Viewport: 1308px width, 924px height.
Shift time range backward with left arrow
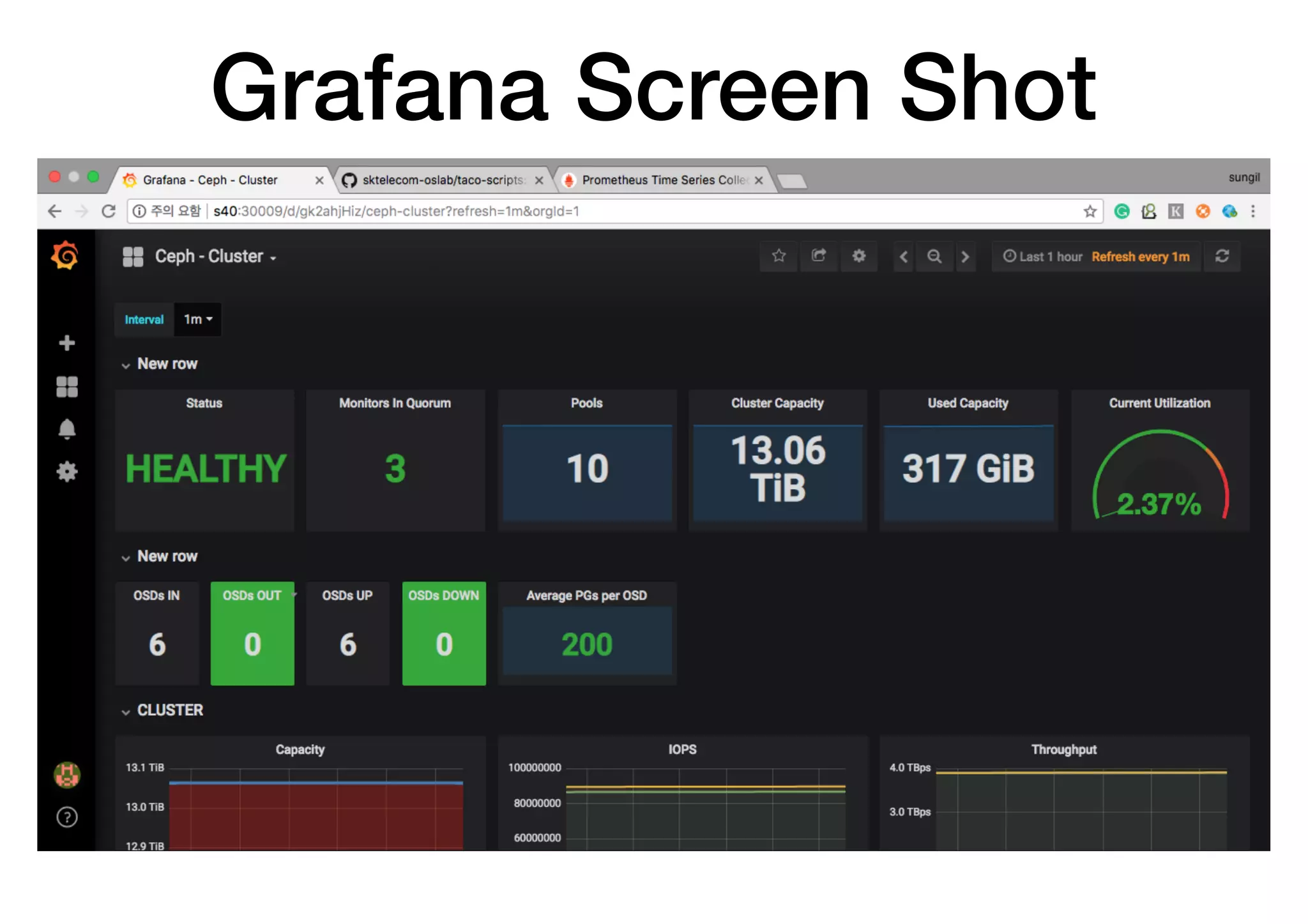click(903, 256)
